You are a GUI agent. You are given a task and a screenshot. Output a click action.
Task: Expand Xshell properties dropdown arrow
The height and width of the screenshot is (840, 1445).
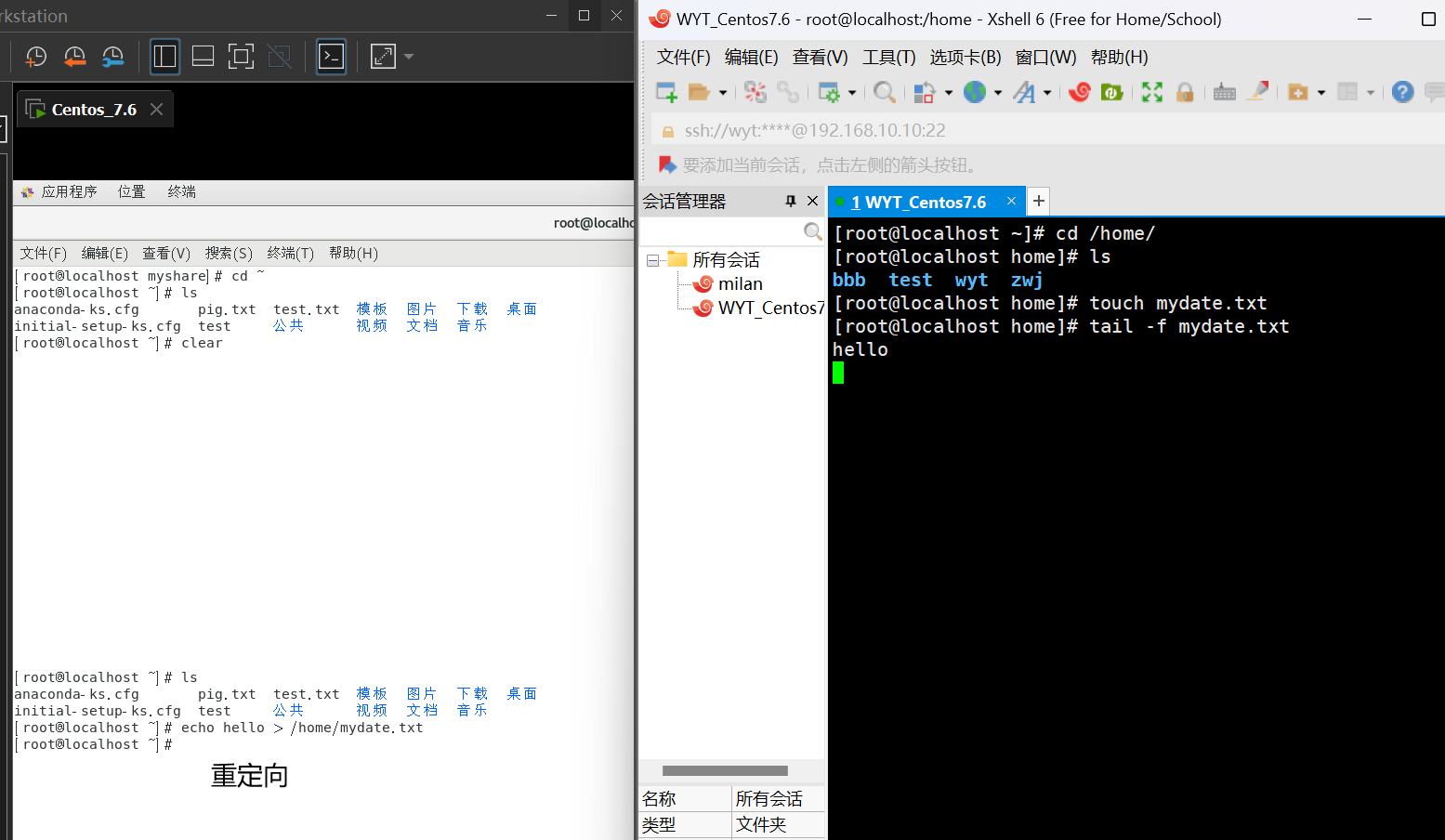pyautogui.click(x=852, y=92)
